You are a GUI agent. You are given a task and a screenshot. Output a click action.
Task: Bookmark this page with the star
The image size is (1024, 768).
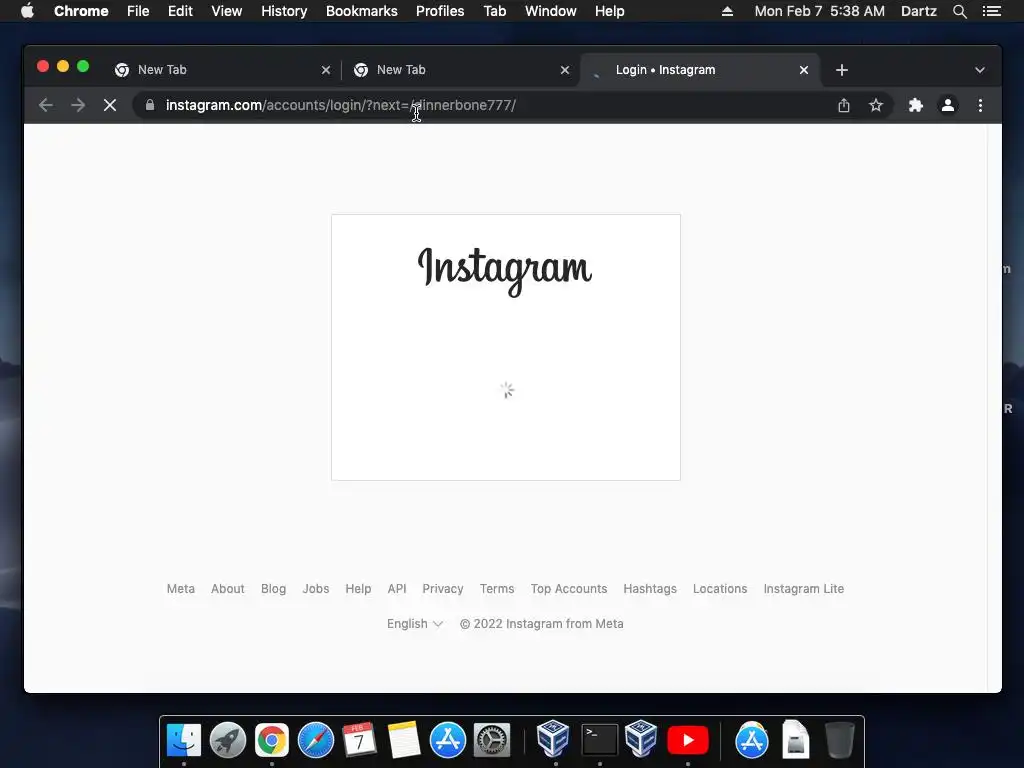pos(876,105)
